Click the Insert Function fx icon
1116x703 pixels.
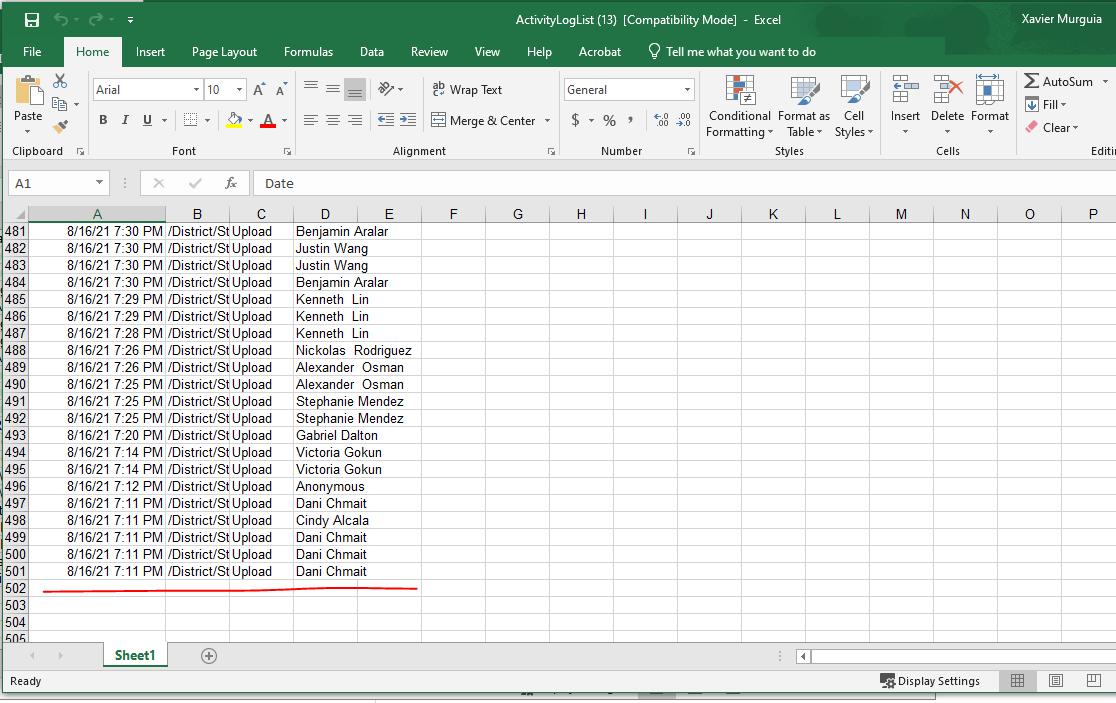[x=231, y=184]
